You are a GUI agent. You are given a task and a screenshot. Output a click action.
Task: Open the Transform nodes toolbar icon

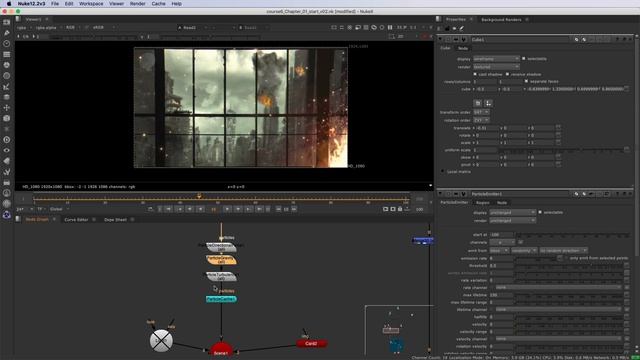(x=7, y=107)
